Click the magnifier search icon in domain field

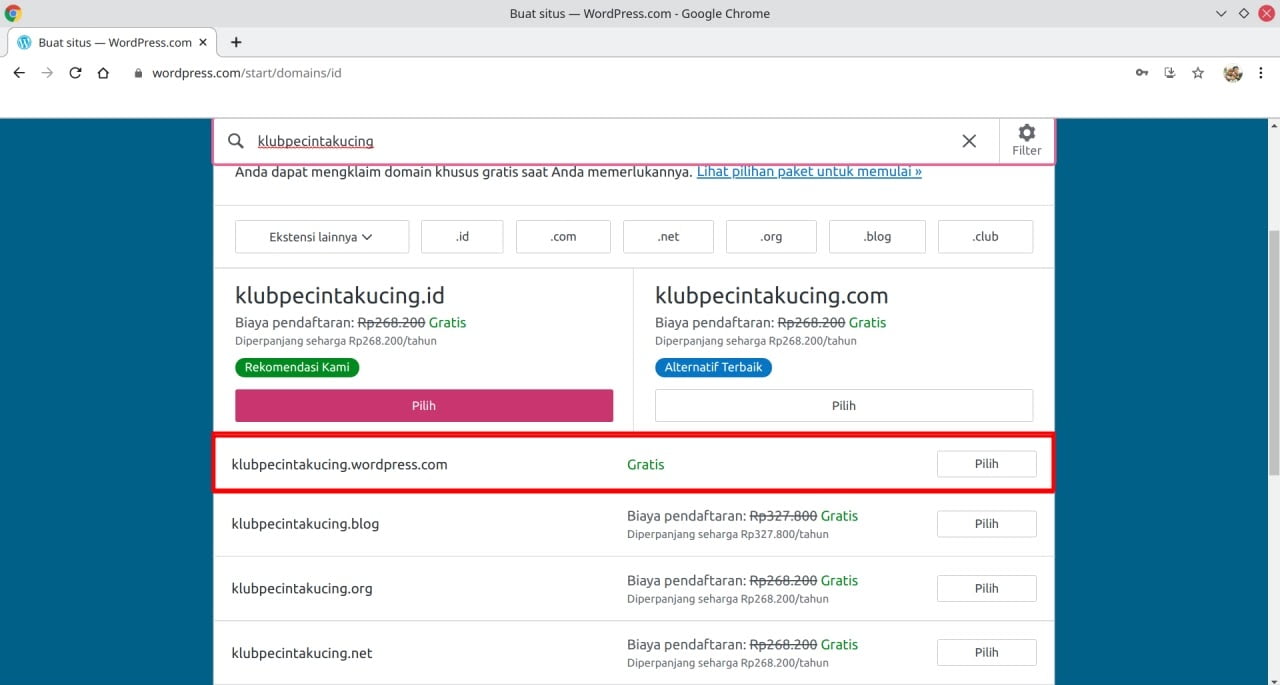click(x=236, y=141)
